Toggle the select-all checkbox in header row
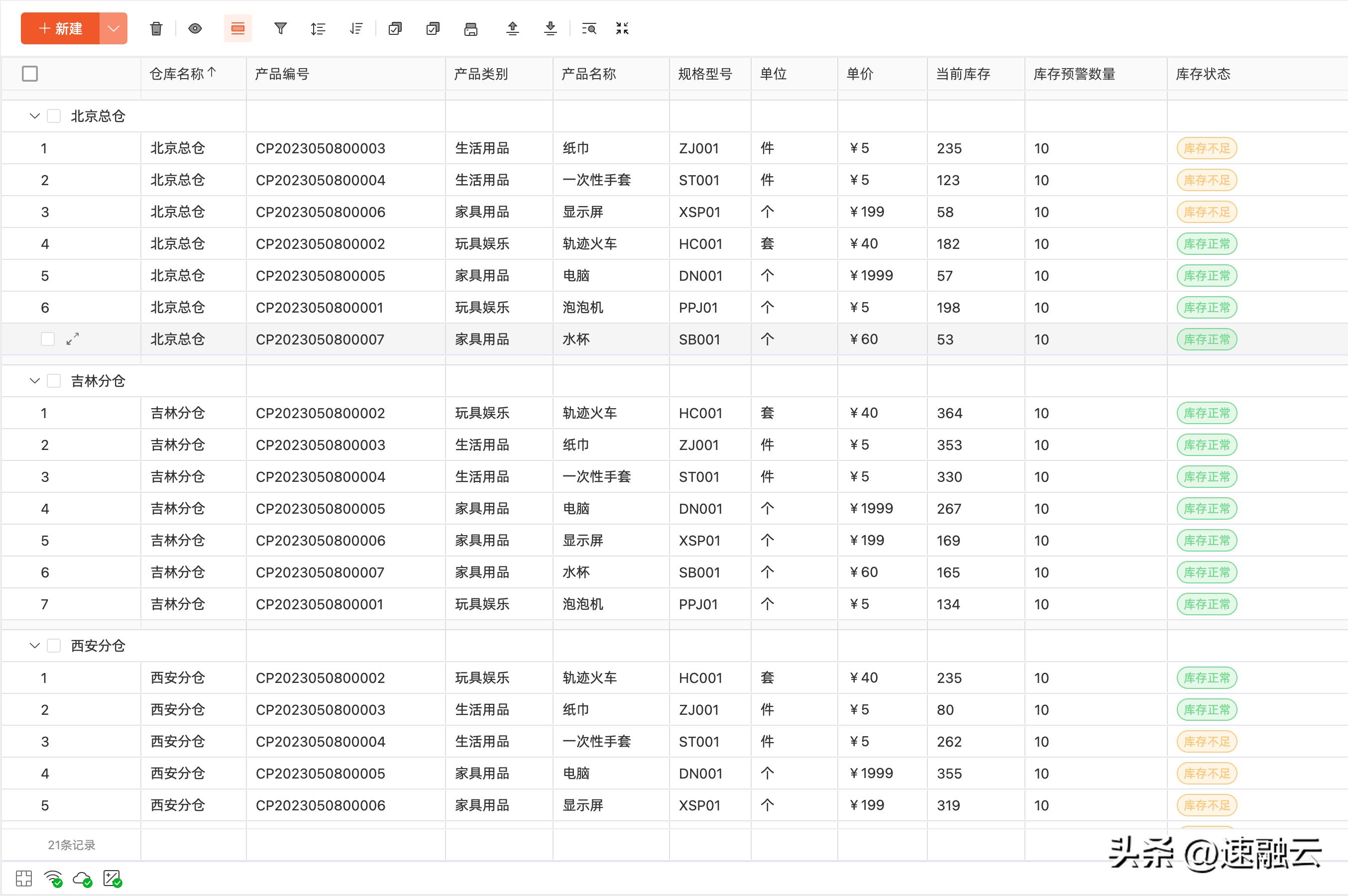1348x896 pixels. coord(29,73)
